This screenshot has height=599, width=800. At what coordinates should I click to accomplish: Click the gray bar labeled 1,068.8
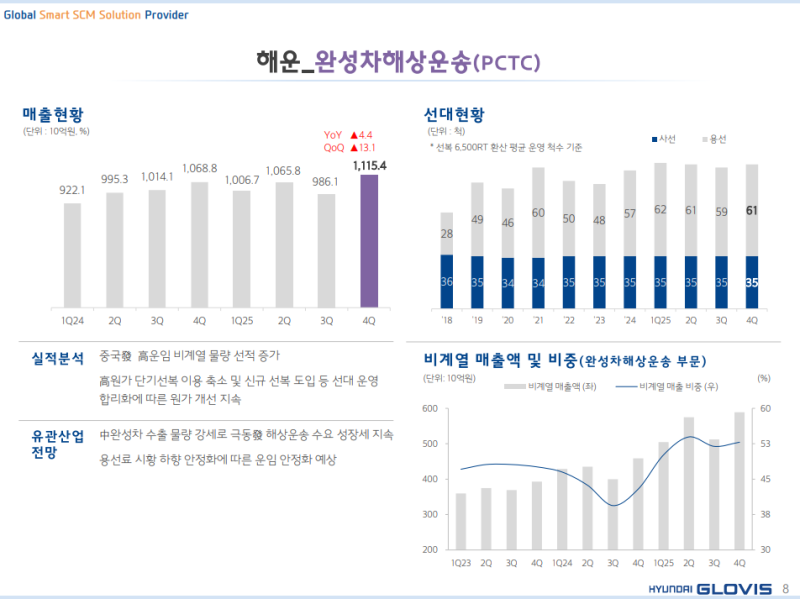point(200,243)
